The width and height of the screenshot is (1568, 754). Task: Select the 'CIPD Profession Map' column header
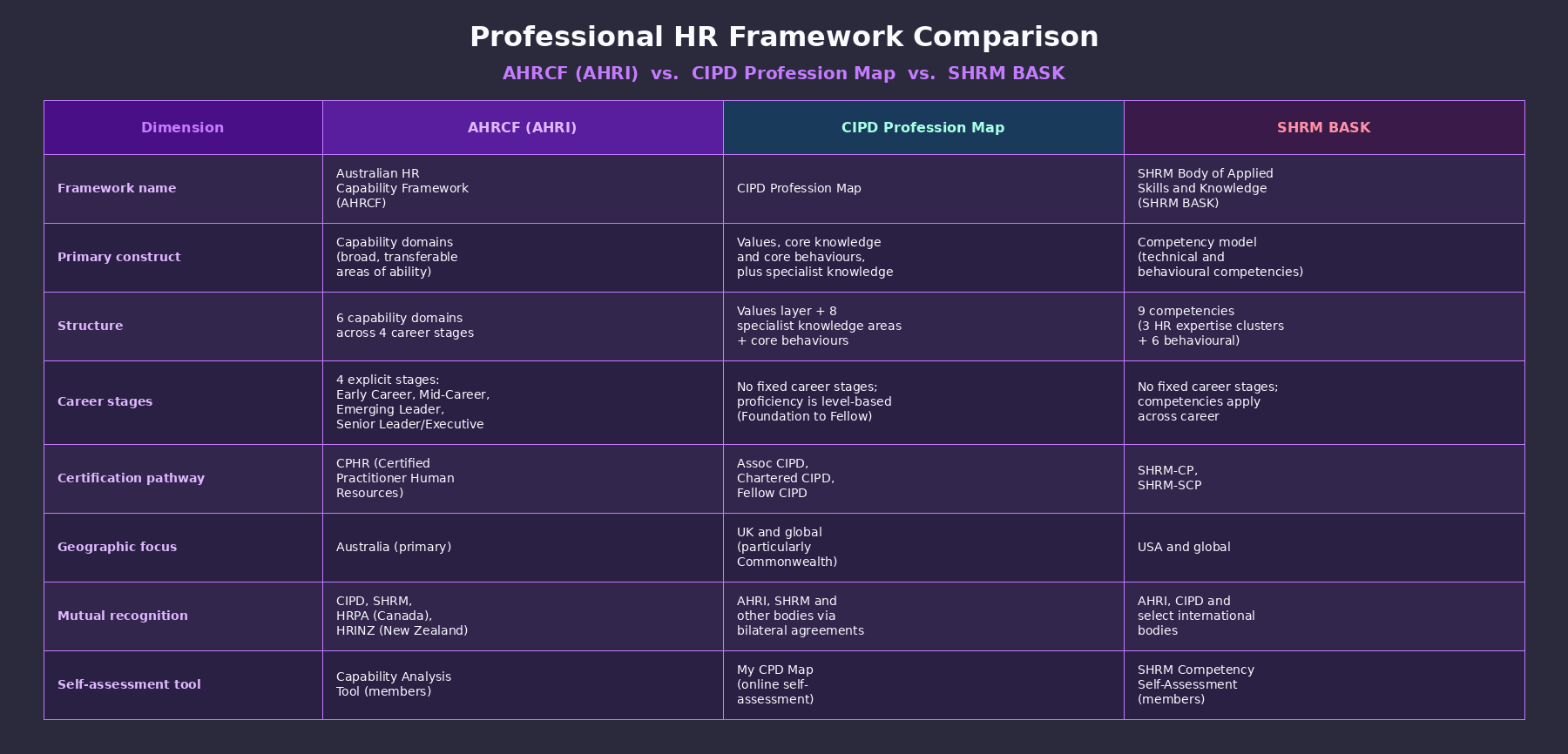pos(923,128)
